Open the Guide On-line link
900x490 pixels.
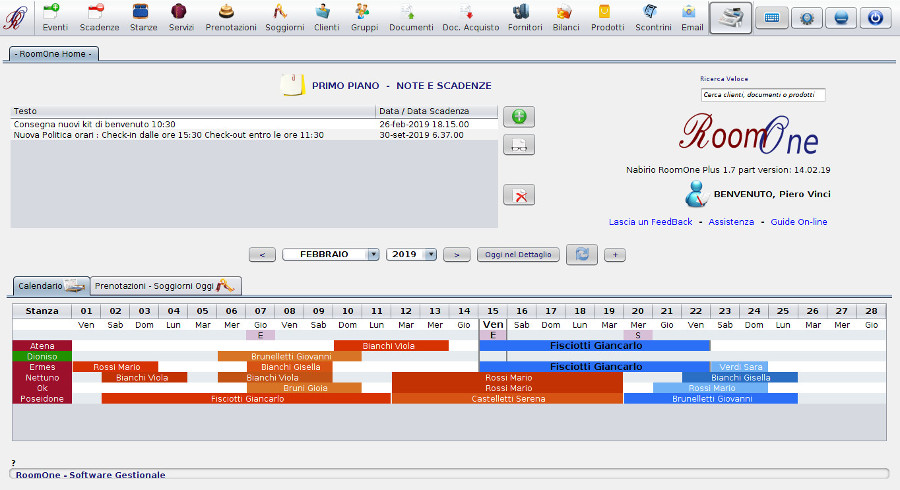point(798,221)
